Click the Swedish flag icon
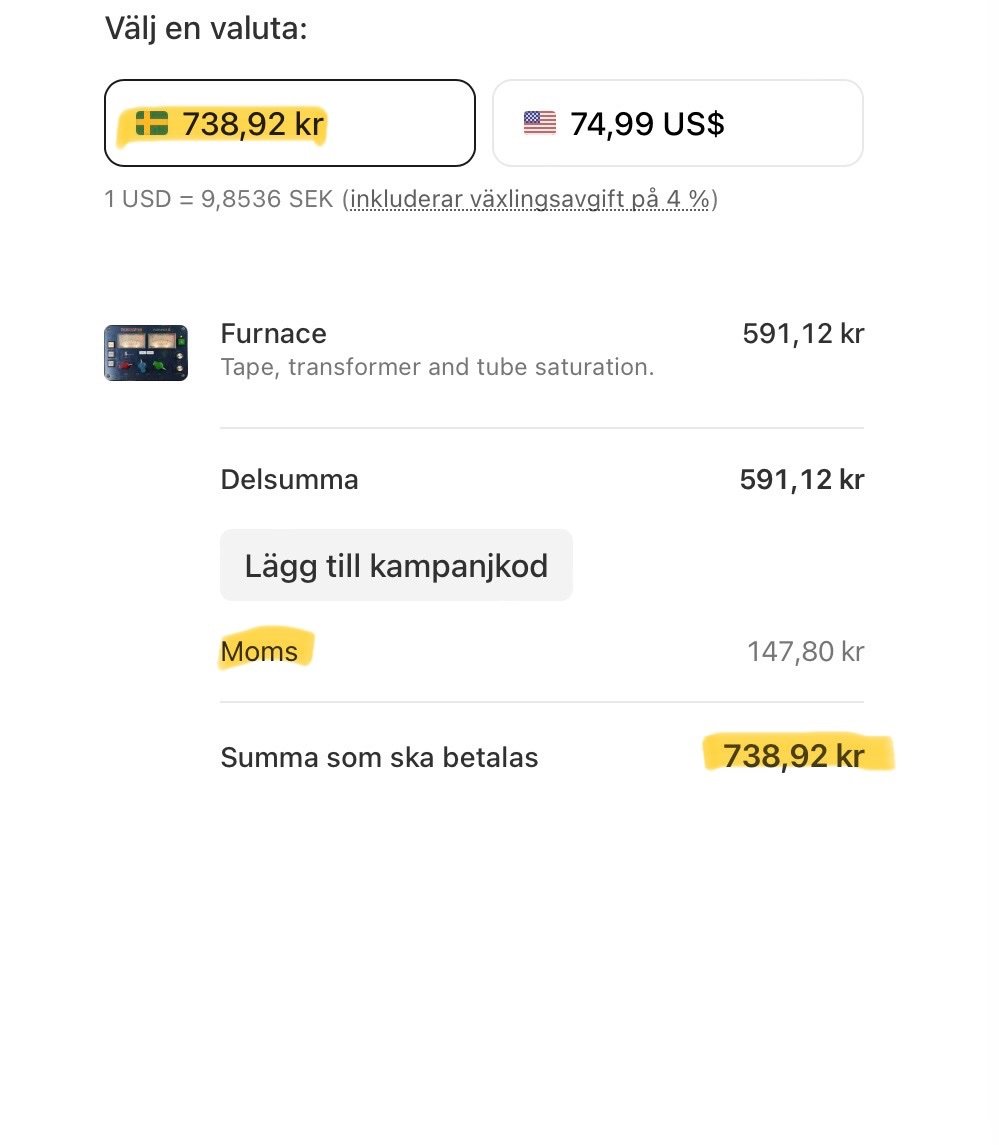 tap(152, 124)
